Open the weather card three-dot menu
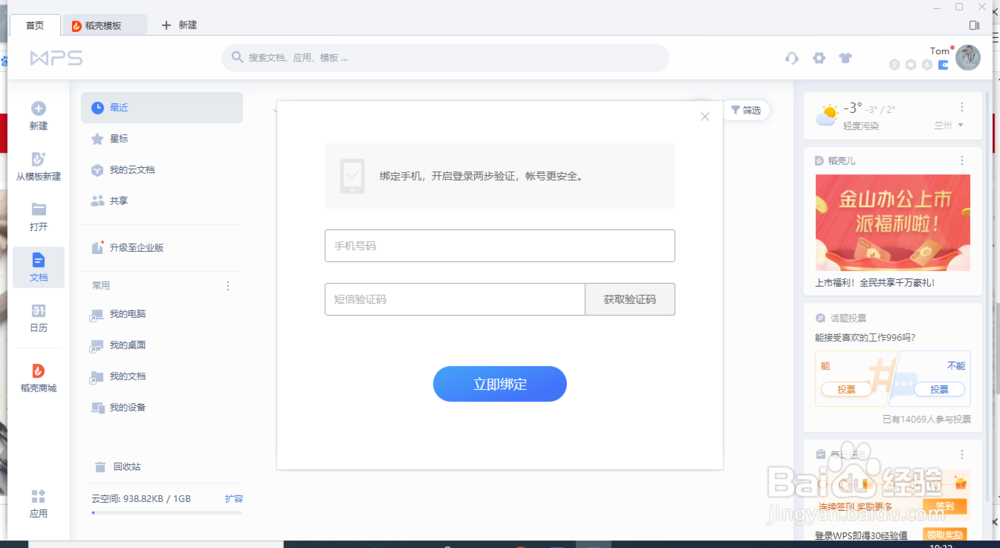This screenshot has height=548, width=1000. click(962, 107)
